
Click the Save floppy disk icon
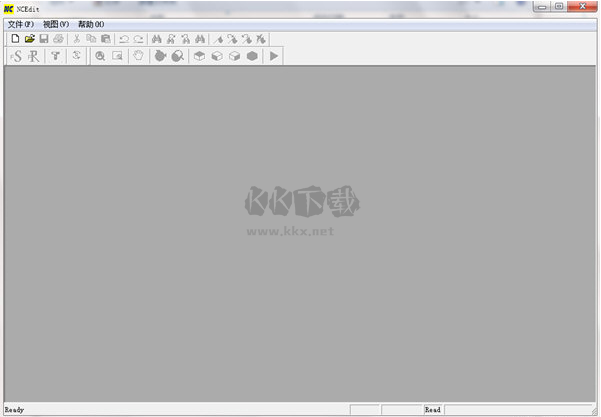[44, 39]
